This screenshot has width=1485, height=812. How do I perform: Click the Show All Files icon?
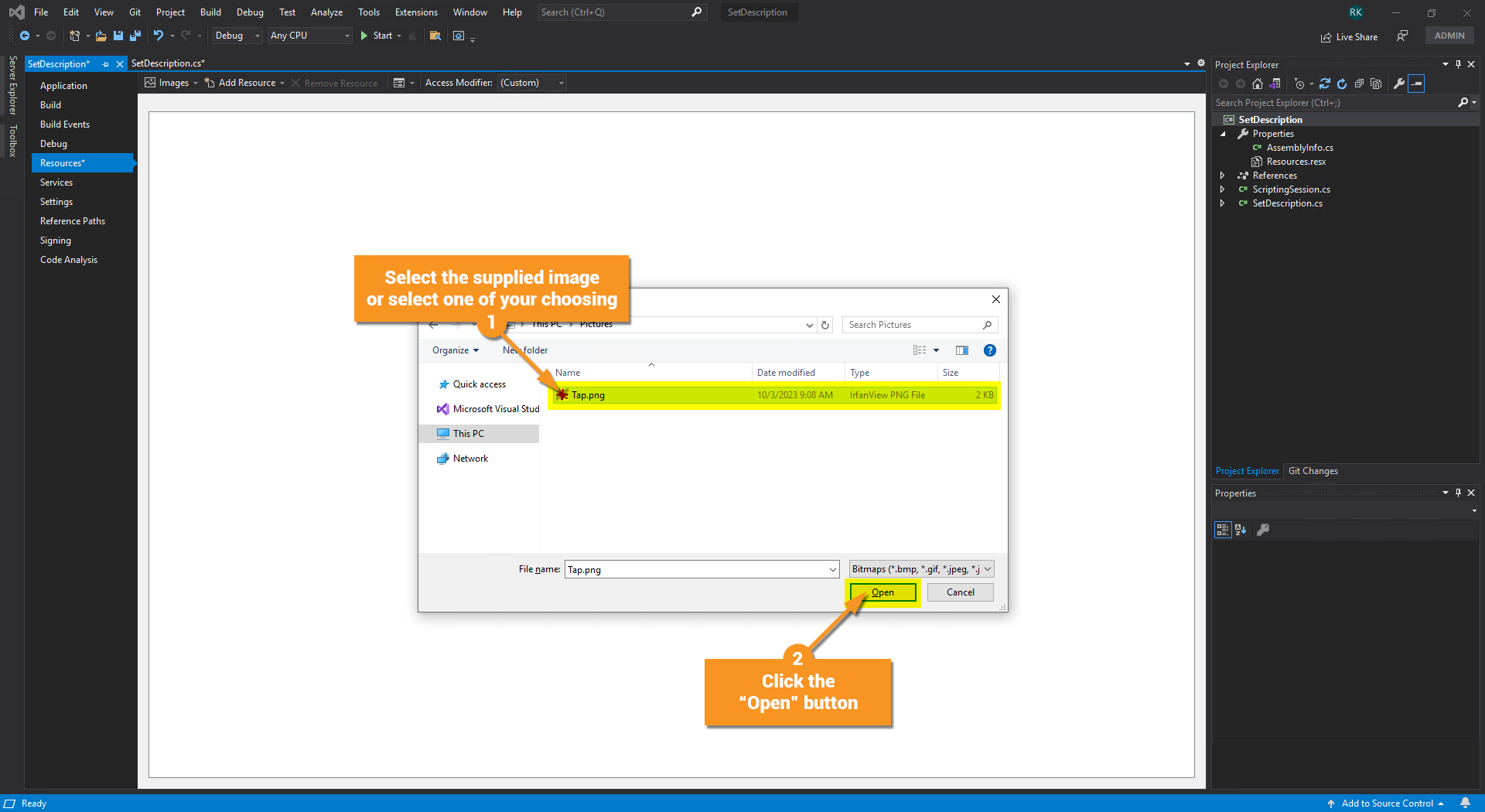pos(1376,84)
